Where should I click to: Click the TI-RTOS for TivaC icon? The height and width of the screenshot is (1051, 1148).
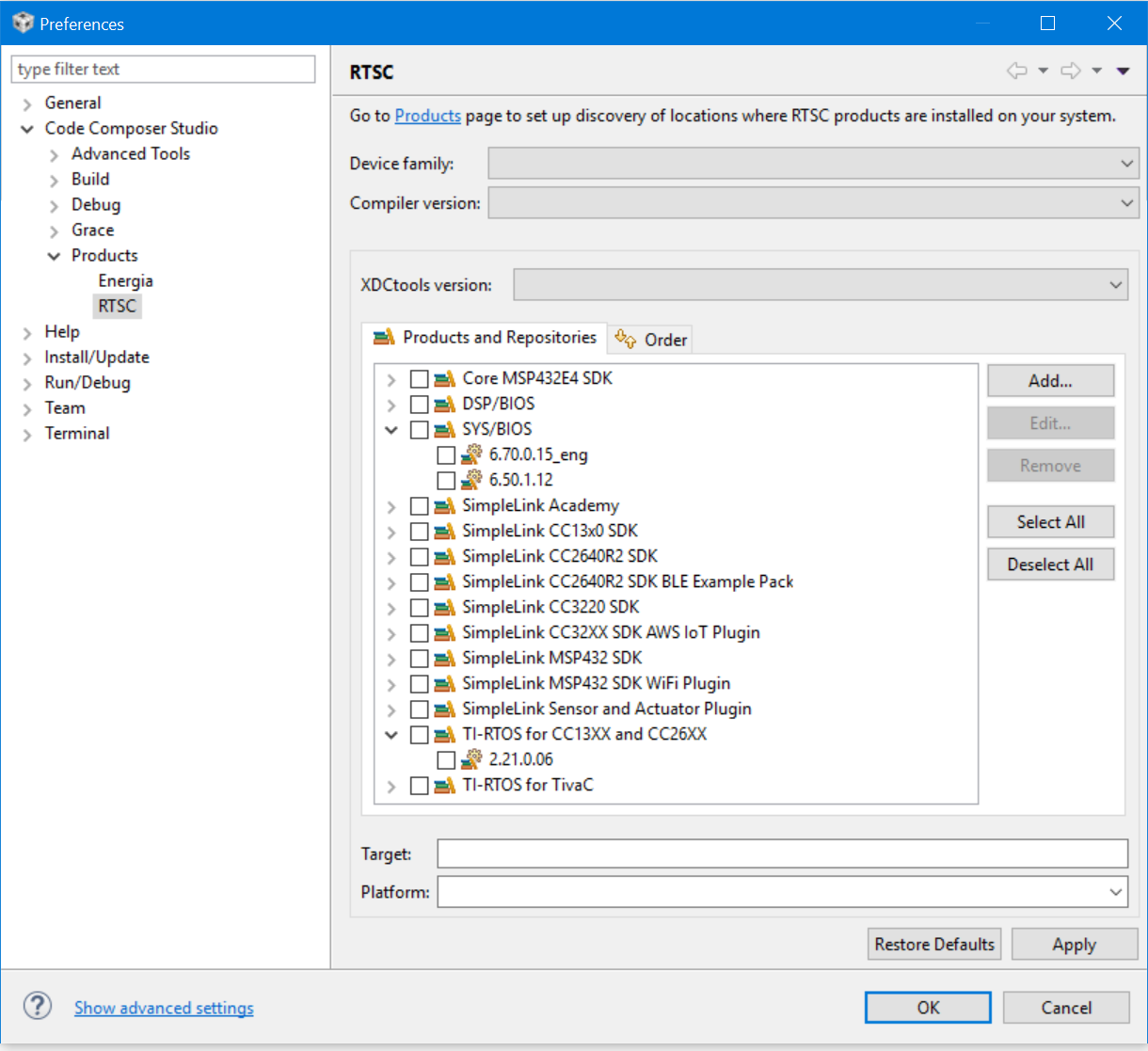coord(445,785)
